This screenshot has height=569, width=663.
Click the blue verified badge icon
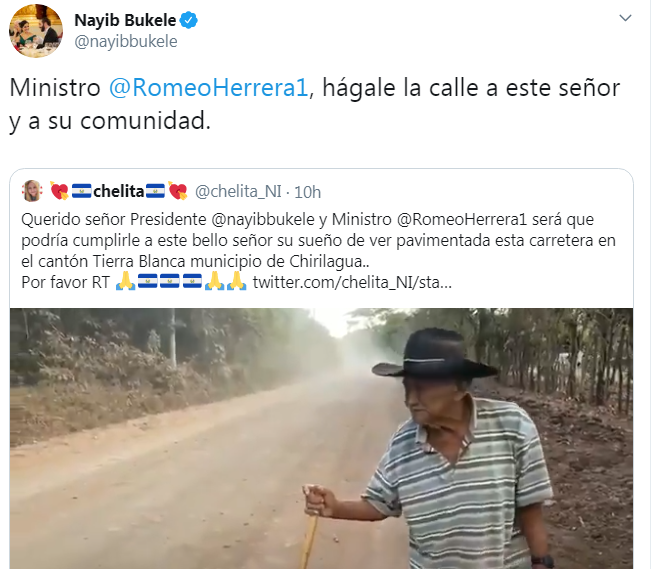pos(189,20)
